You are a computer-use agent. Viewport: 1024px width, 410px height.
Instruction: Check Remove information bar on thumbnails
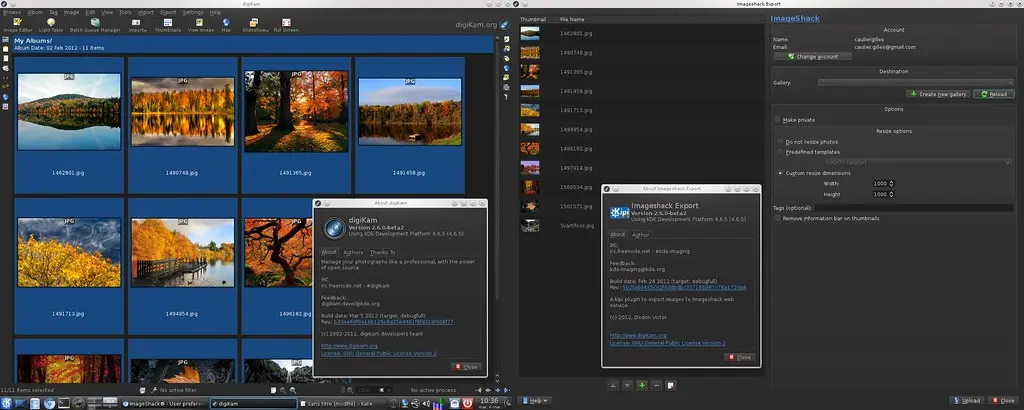point(778,218)
